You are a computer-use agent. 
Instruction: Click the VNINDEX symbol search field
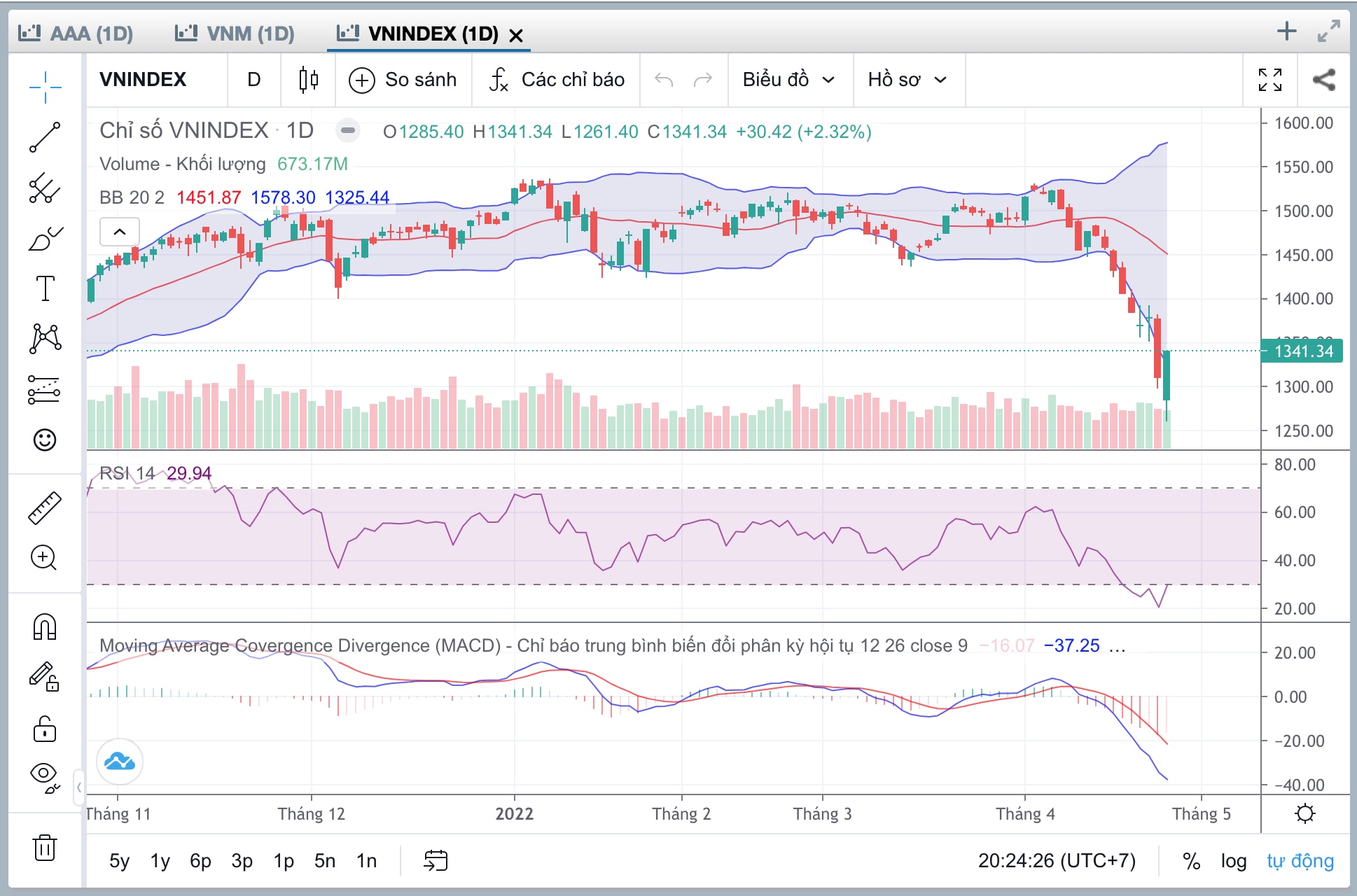[157, 80]
